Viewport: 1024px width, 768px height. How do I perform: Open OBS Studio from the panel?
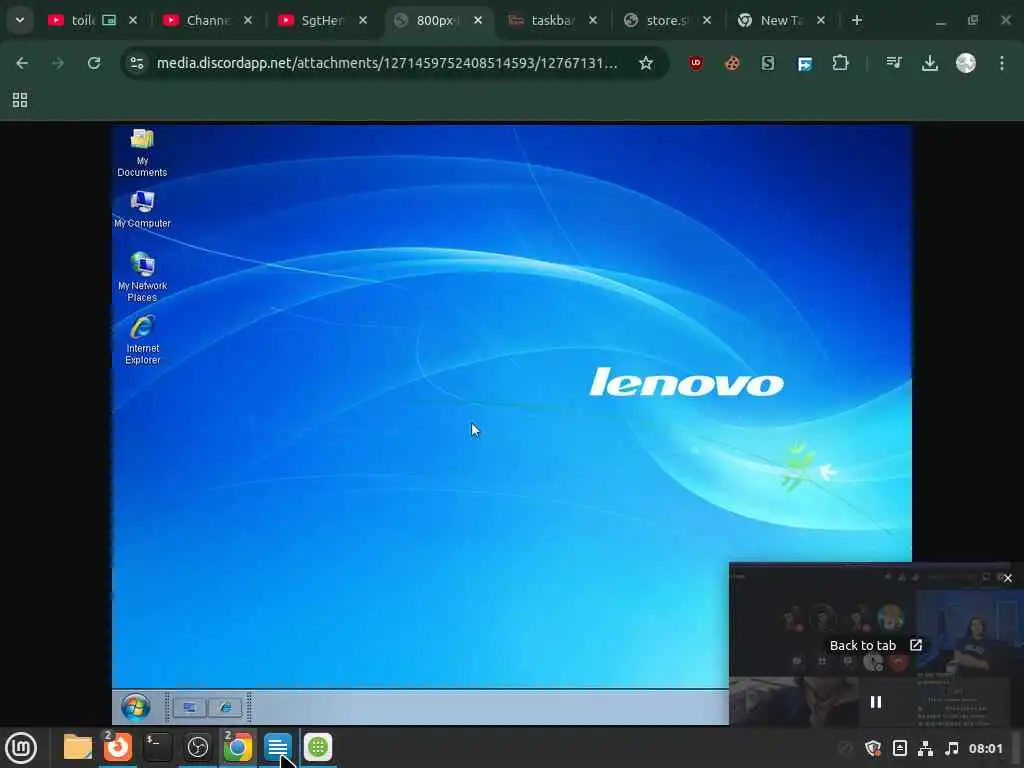pyautogui.click(x=198, y=747)
